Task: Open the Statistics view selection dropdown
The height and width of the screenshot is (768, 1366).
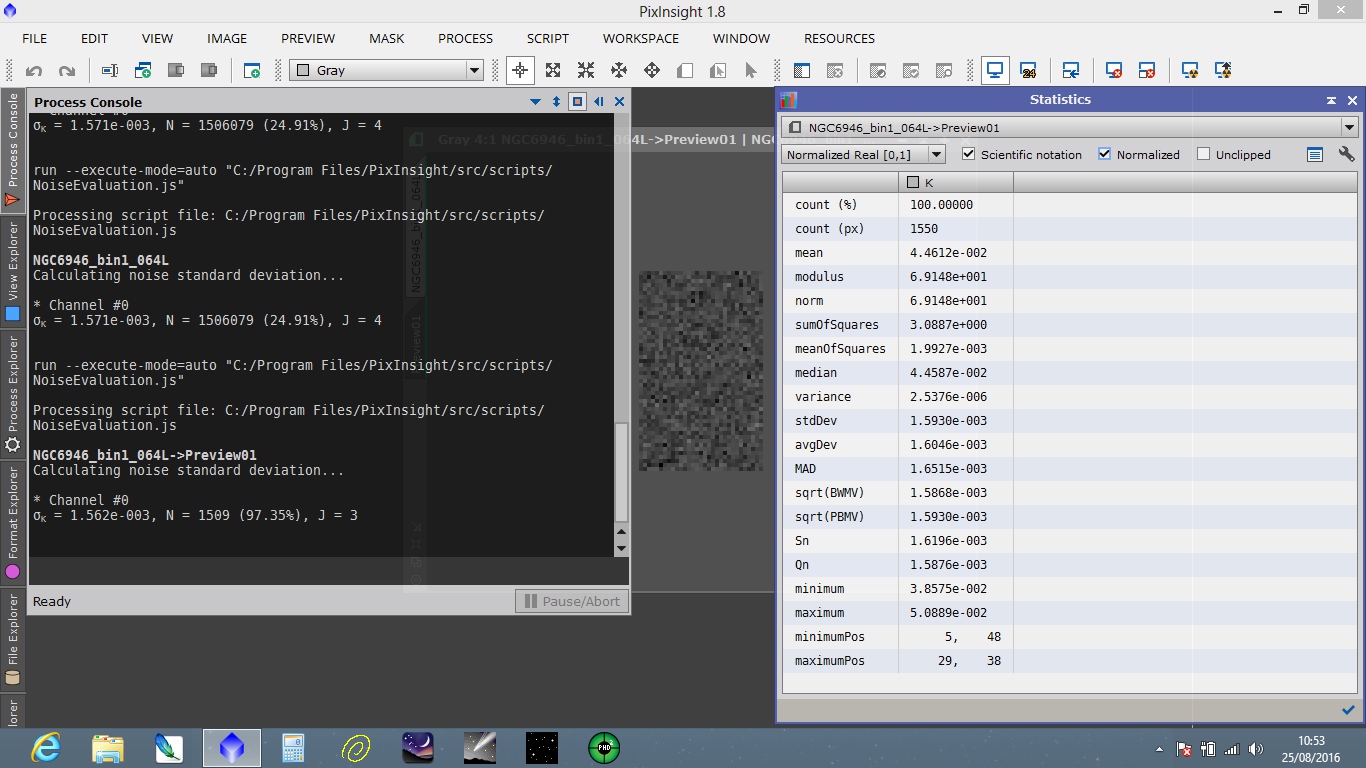Action: [1069, 127]
